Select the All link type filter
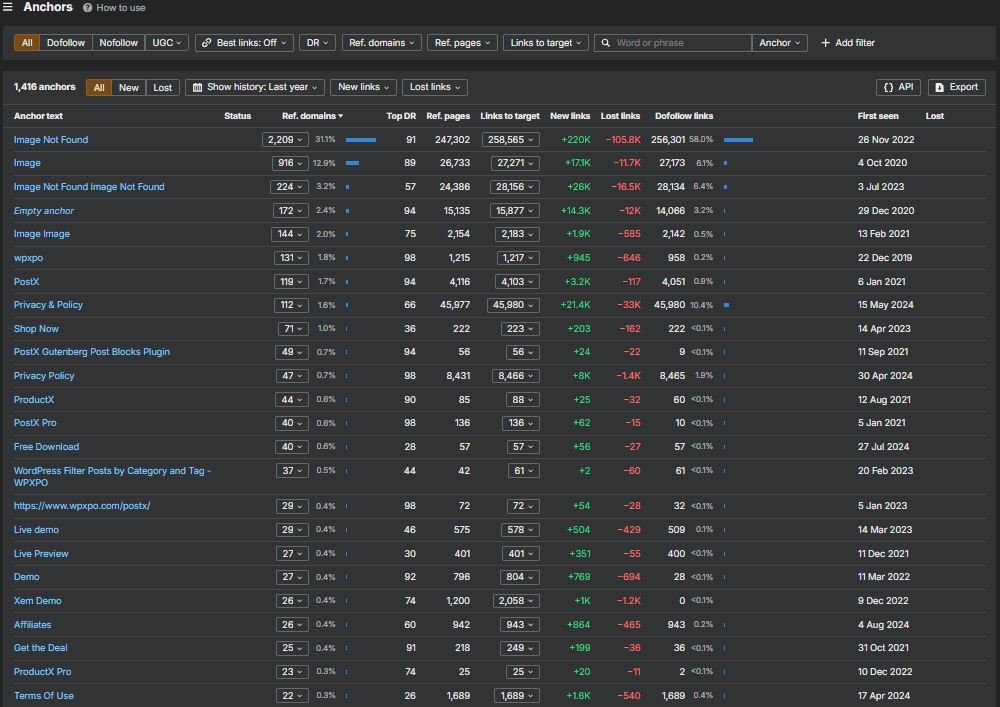1000x707 pixels. tap(27, 43)
